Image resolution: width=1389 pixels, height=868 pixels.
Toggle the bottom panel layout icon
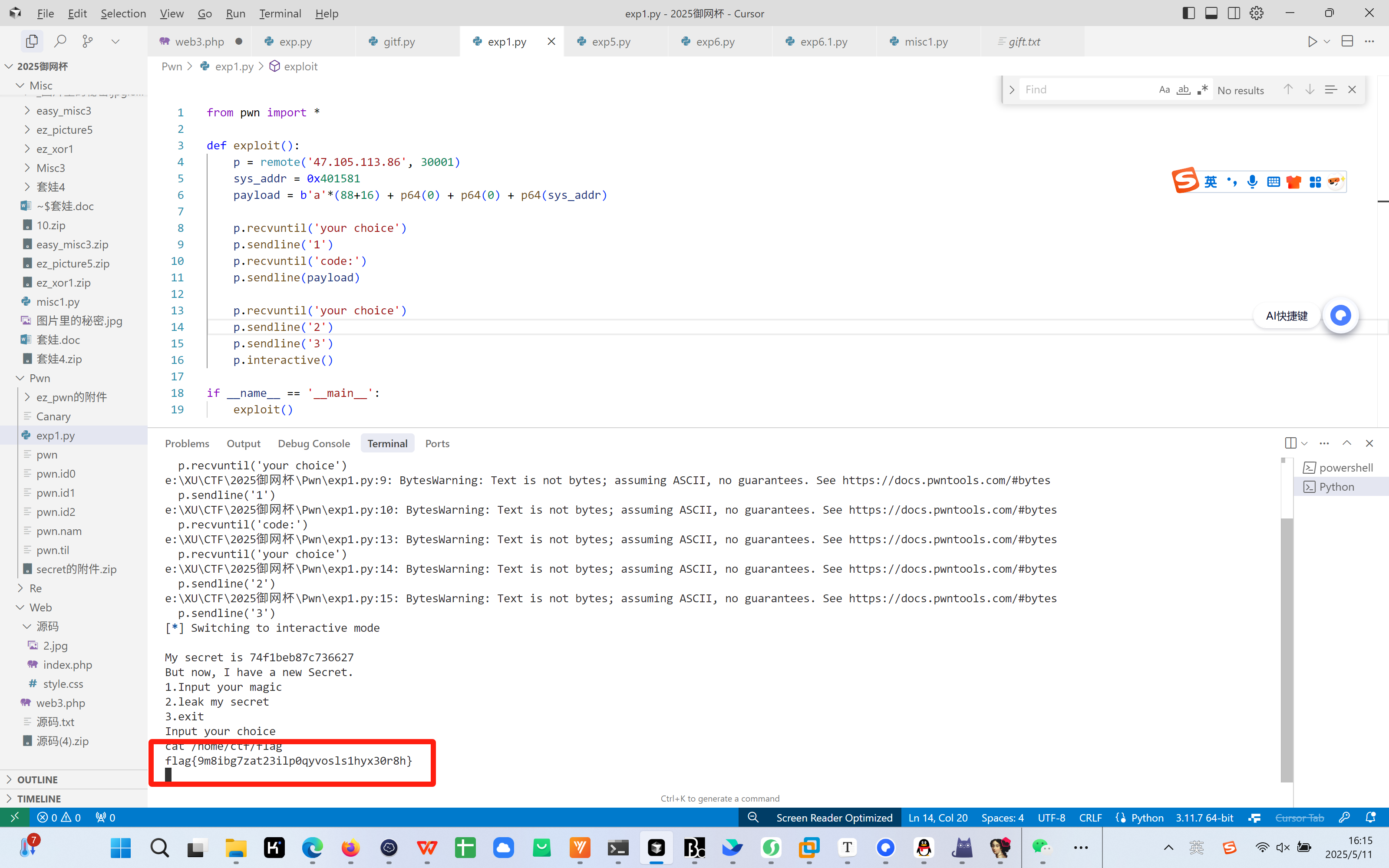1211,13
